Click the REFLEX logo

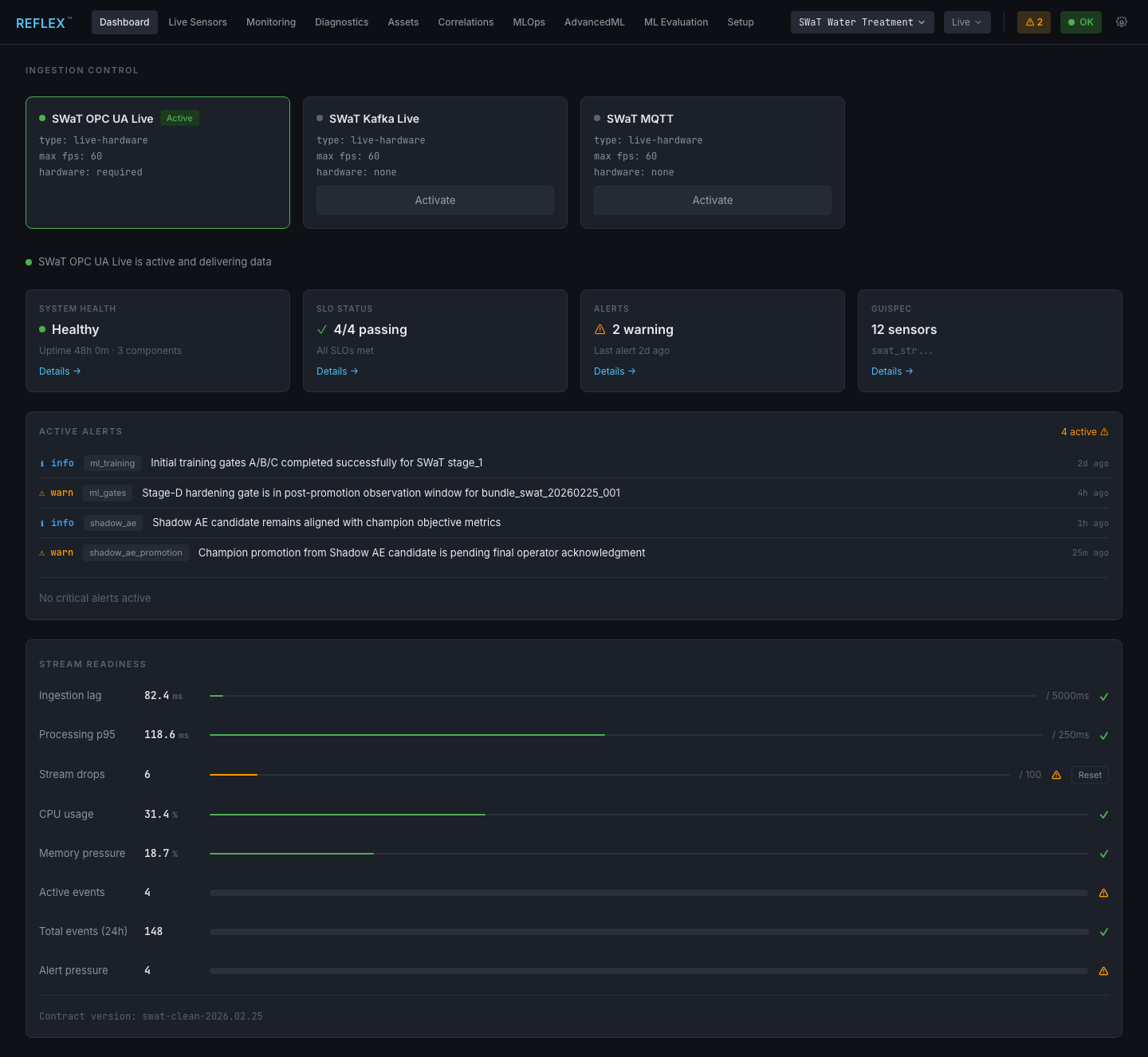43,23
